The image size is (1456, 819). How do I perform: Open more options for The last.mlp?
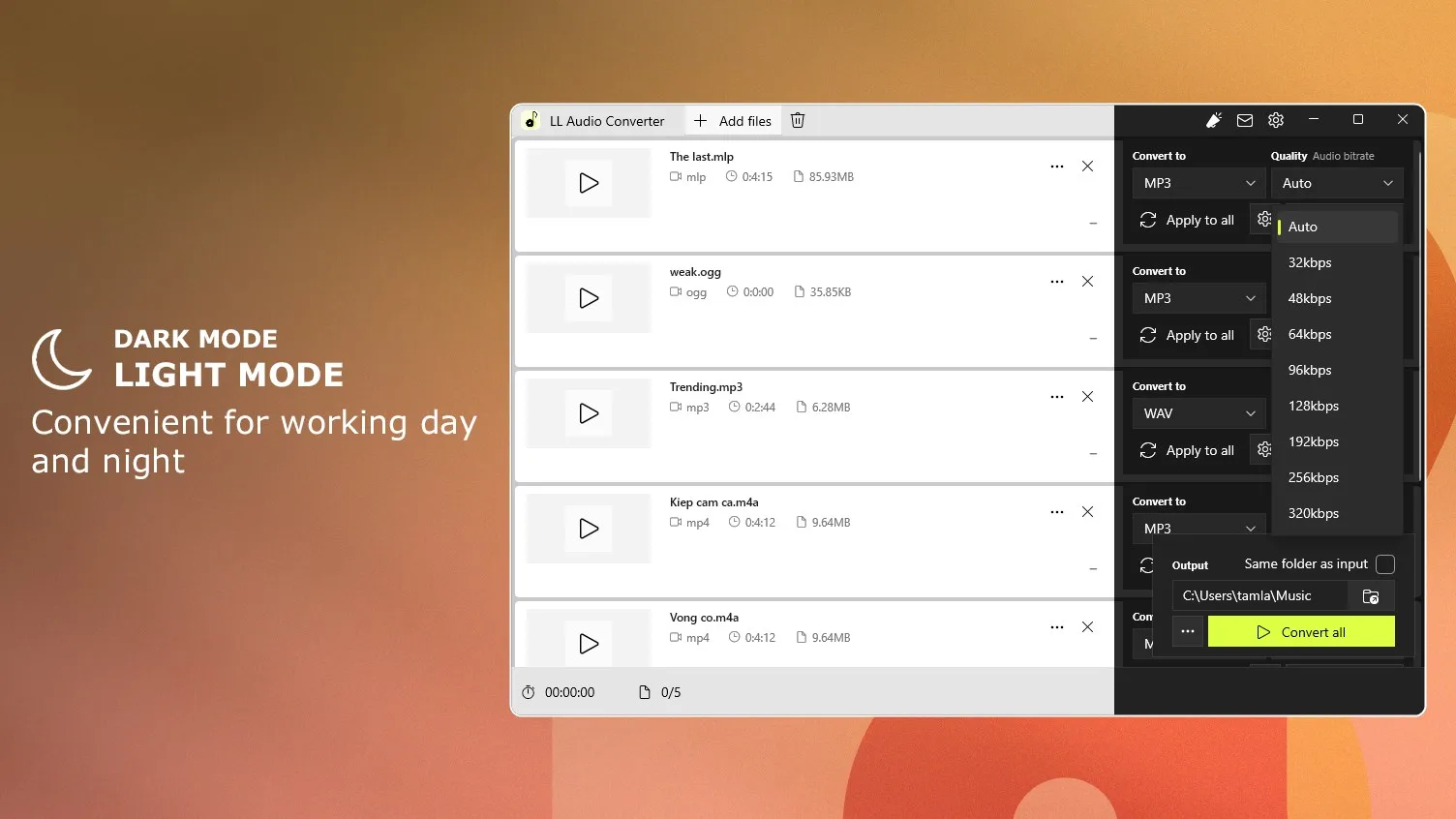[x=1057, y=167]
